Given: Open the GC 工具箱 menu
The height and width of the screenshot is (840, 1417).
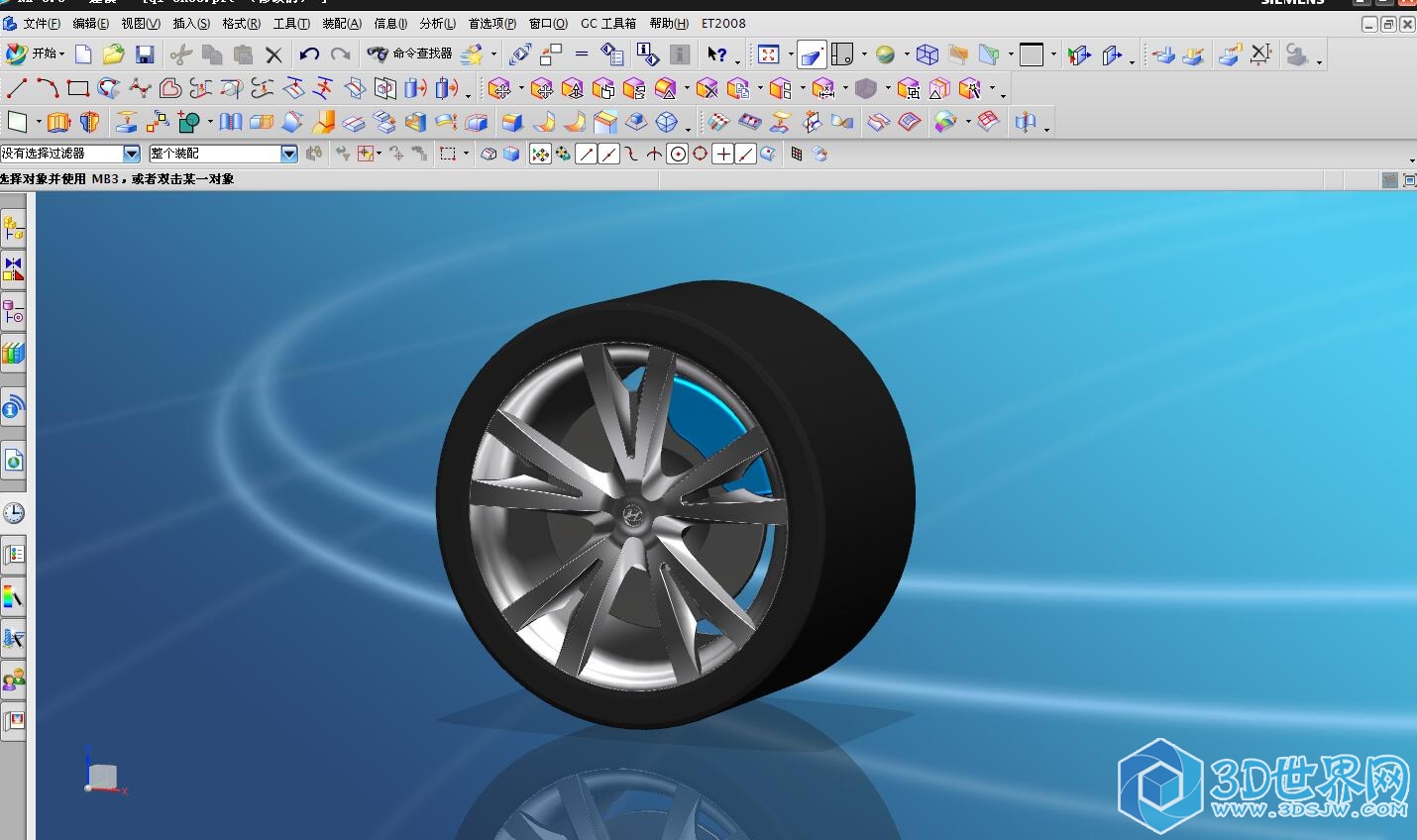Looking at the screenshot, I should [607, 24].
